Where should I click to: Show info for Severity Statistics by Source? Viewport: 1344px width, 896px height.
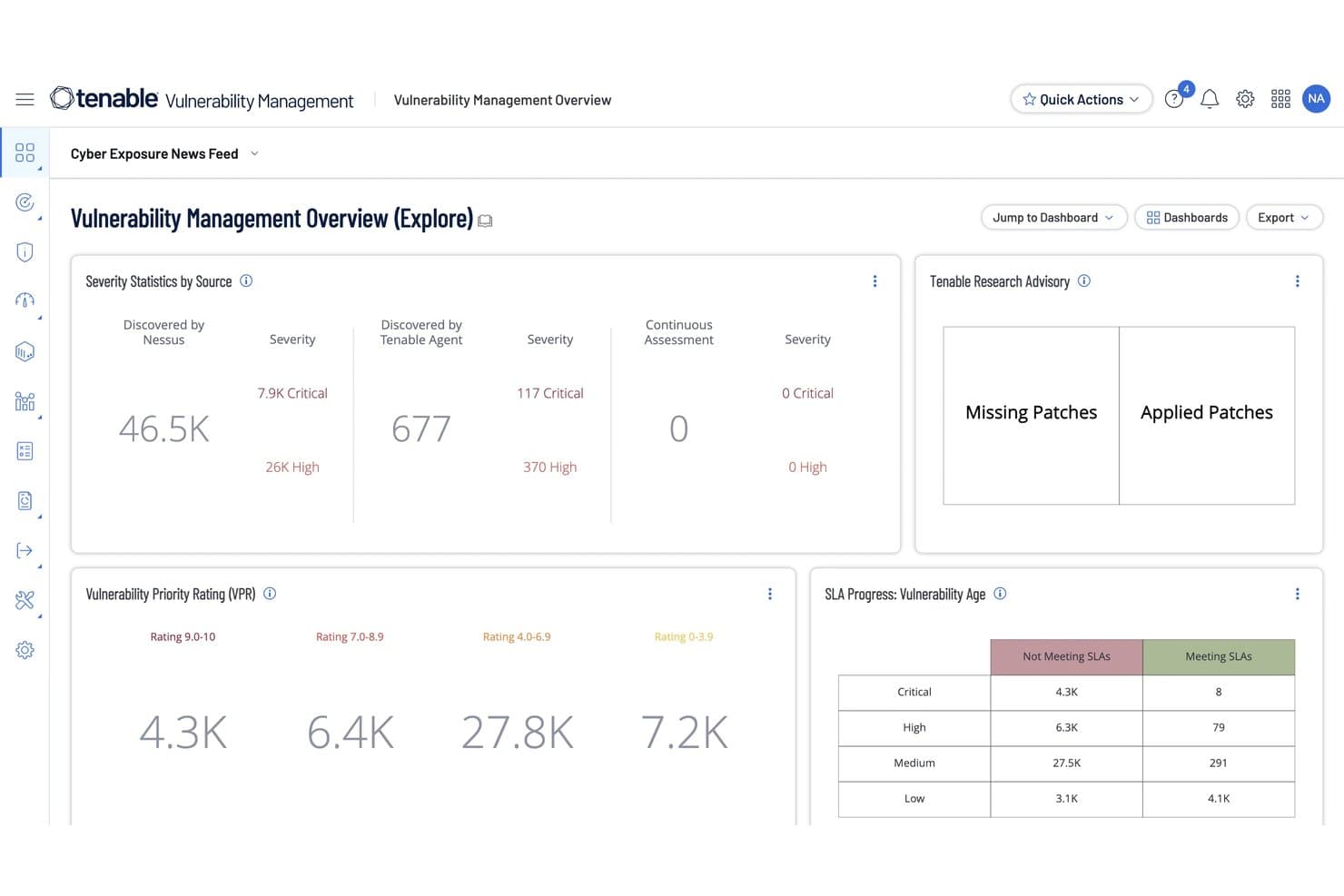246,281
